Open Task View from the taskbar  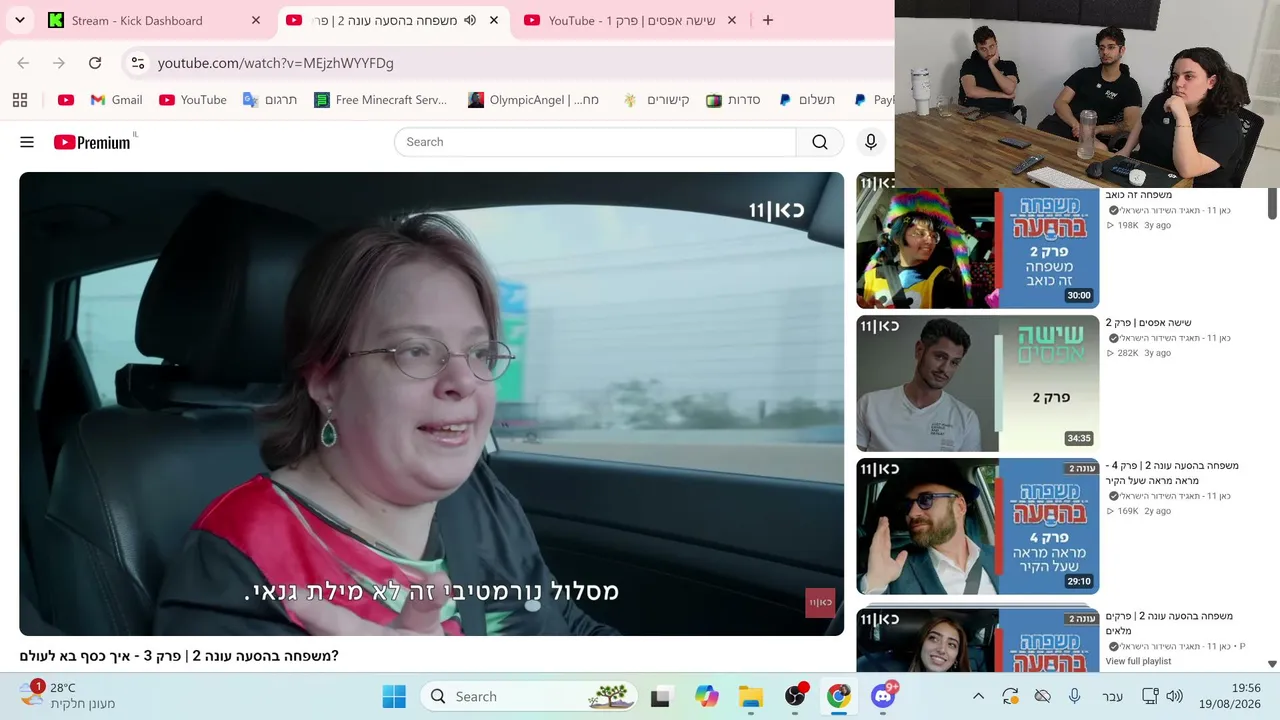pos(660,697)
